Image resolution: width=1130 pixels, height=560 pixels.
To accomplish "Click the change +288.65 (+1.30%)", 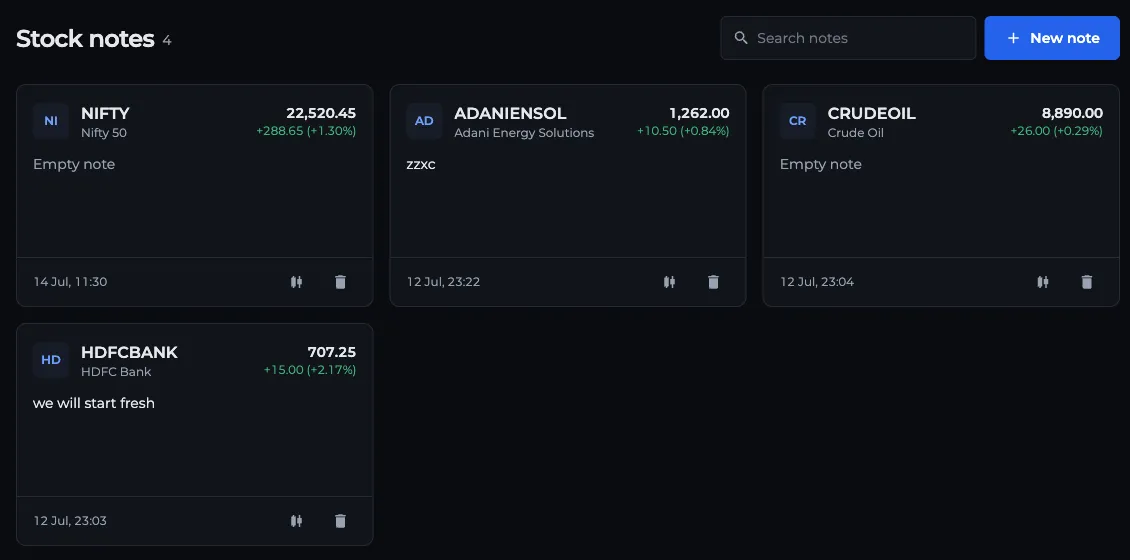I will 306,131.
